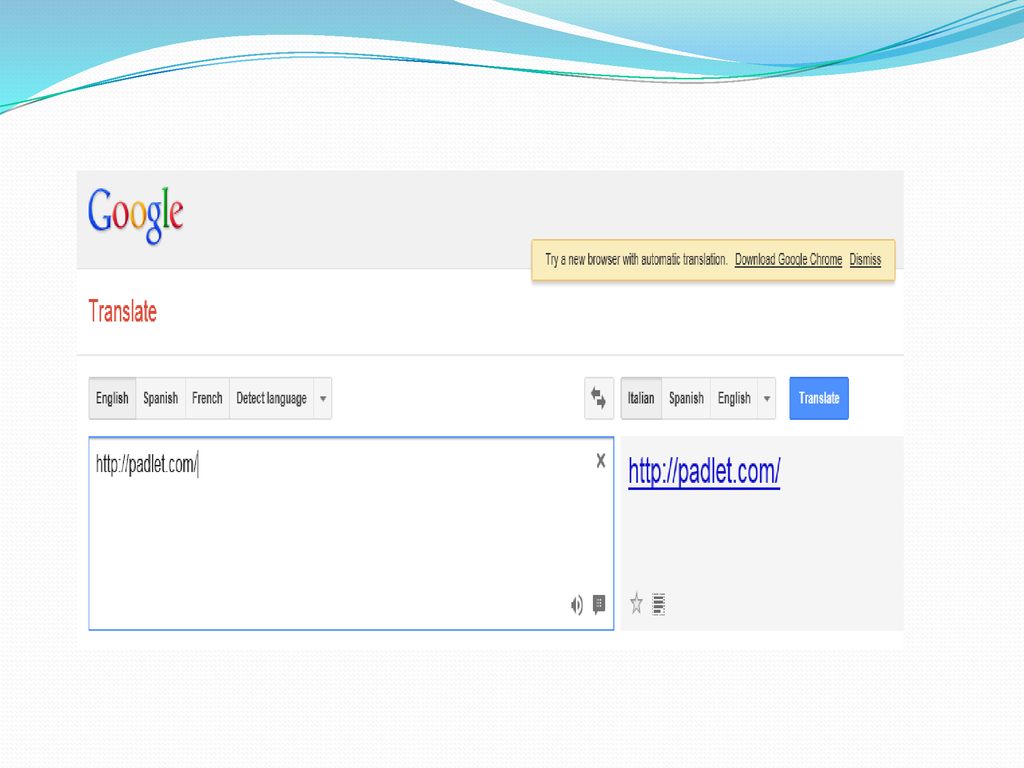Select the list icon next to the star
Viewport: 1024px width, 768px height.
(x=658, y=604)
